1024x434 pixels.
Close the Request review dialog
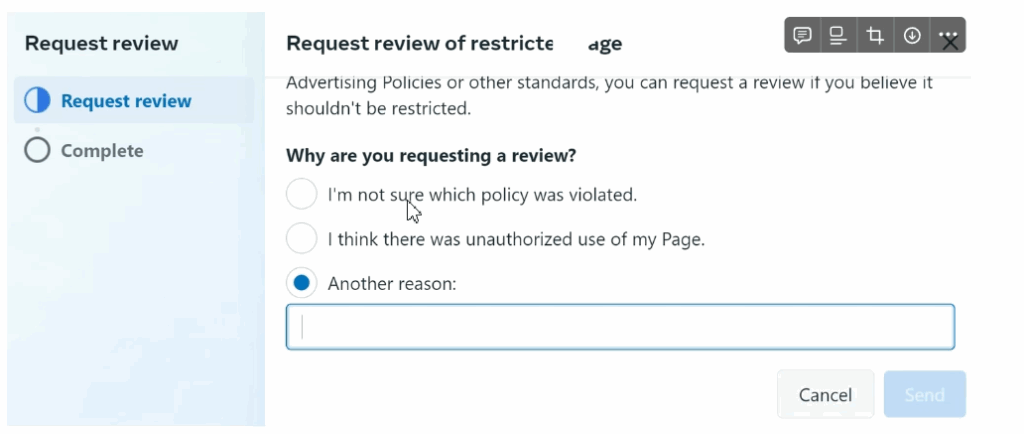[951, 44]
